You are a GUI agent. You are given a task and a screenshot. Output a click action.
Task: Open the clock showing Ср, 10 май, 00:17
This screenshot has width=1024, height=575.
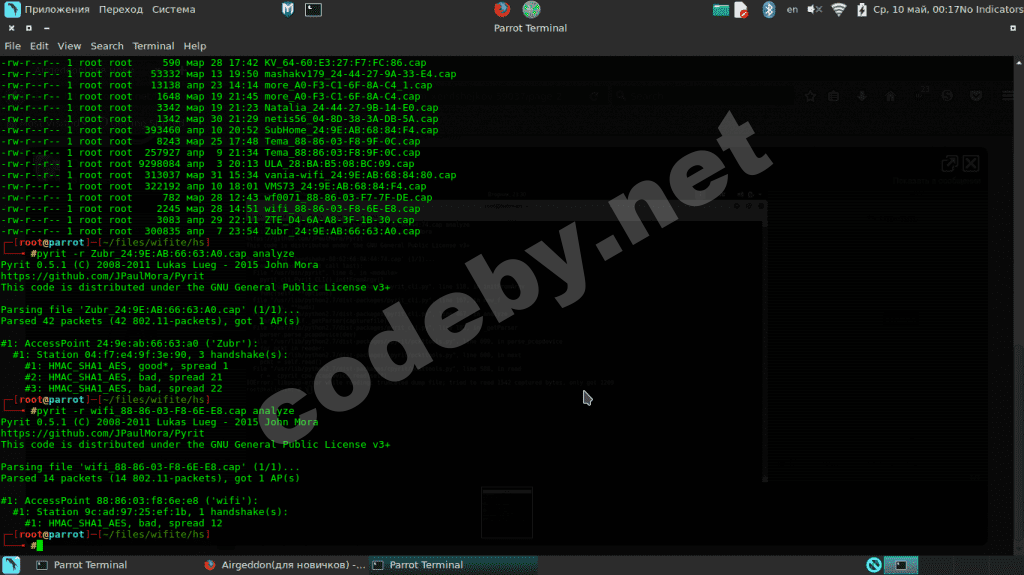click(915, 10)
